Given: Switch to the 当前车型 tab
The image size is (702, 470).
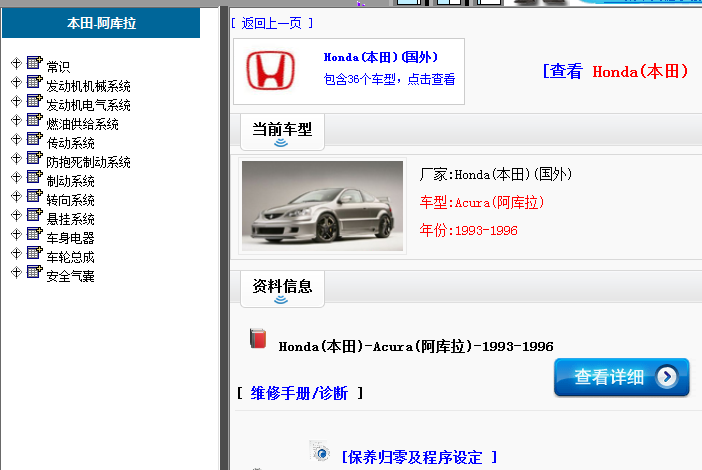Looking at the screenshot, I should (282, 132).
